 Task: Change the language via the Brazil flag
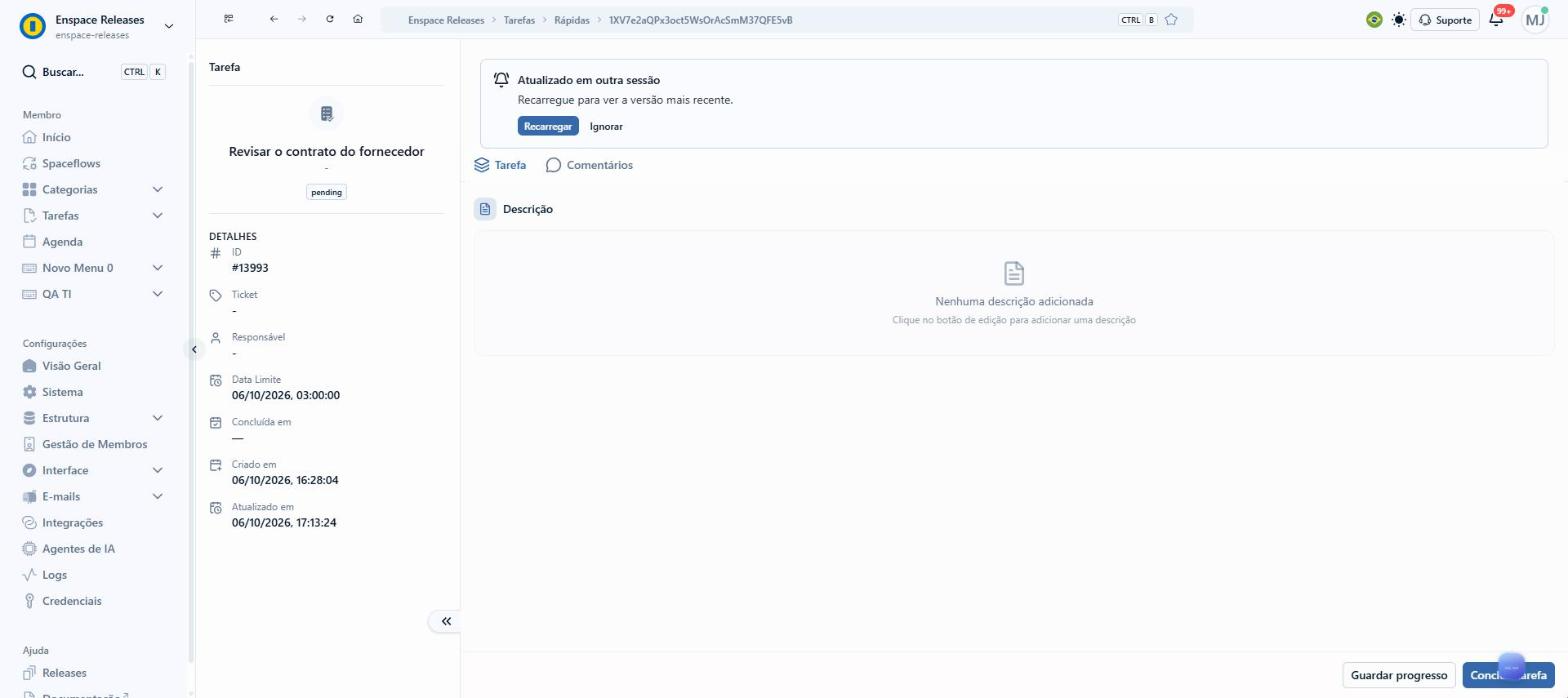point(1374,20)
